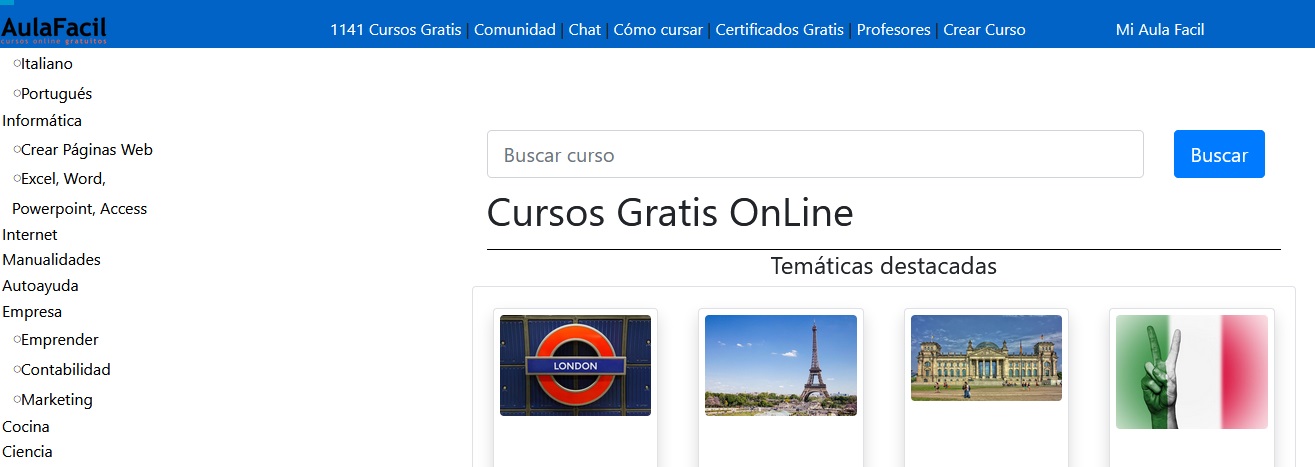Open the London underground sign thumbnail
Viewport: 1315px width, 467px height.
[x=575, y=366]
